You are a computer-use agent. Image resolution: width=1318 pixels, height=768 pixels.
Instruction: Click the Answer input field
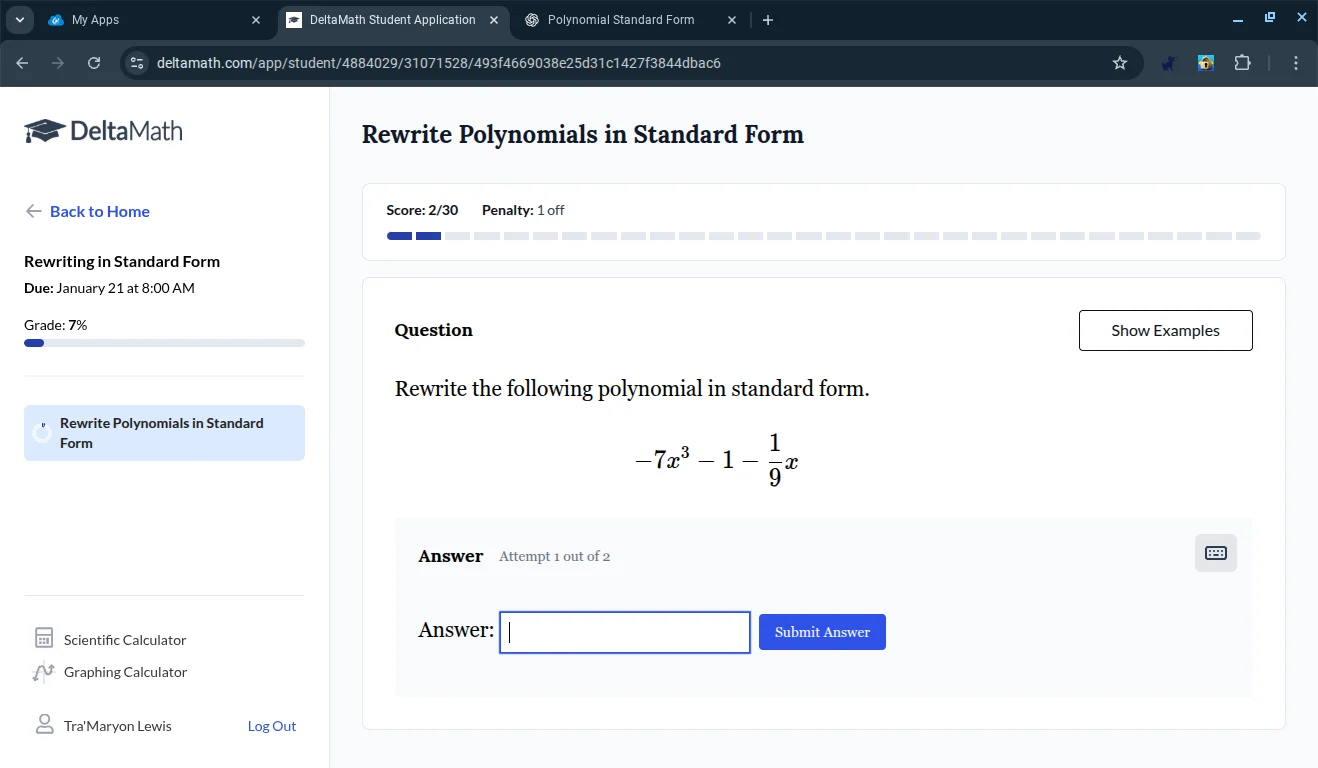[x=625, y=632]
